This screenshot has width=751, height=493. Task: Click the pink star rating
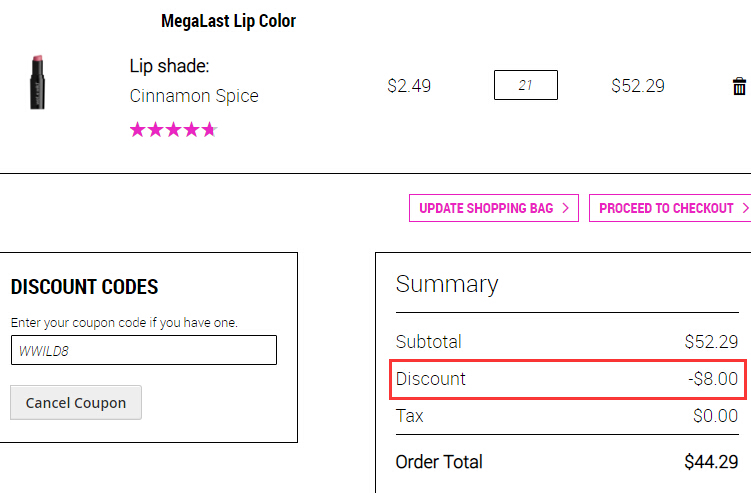tap(173, 129)
